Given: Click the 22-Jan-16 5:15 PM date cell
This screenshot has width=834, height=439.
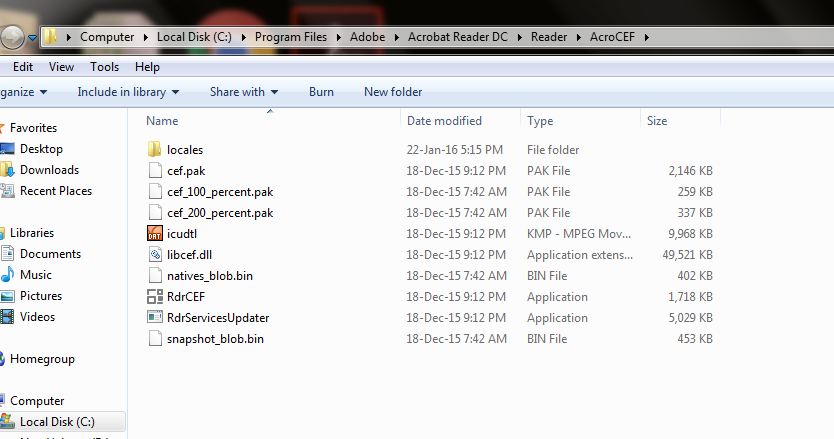Looking at the screenshot, I should 454,150.
